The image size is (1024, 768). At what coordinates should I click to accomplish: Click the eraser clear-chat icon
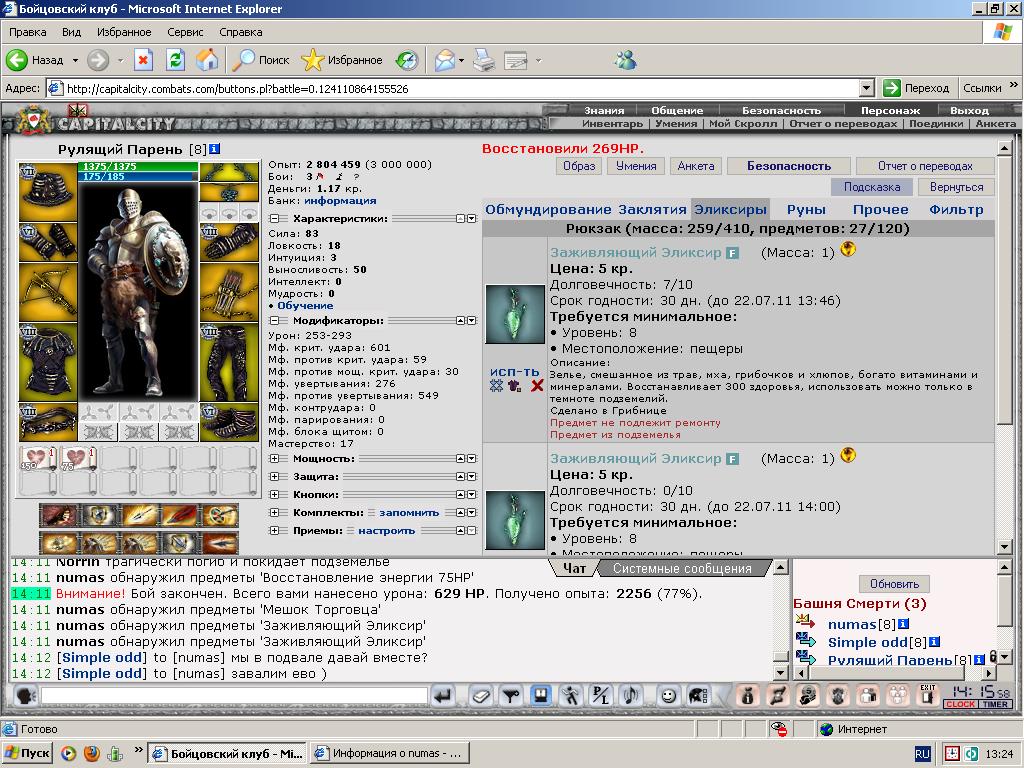(481, 696)
